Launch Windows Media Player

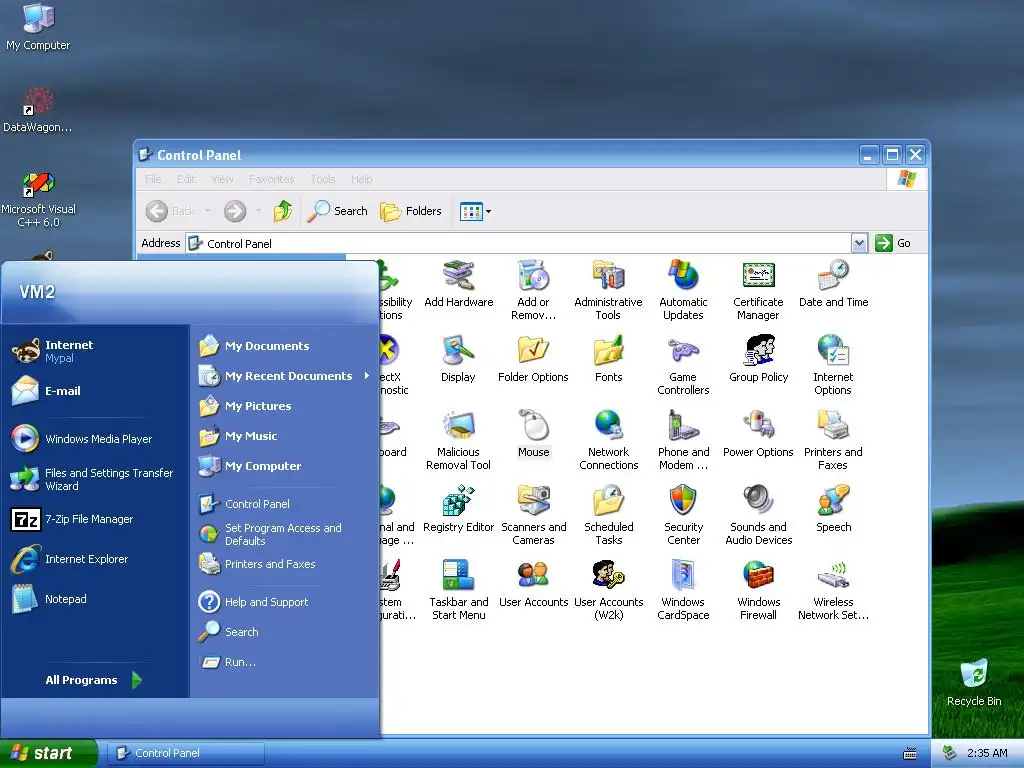82,439
